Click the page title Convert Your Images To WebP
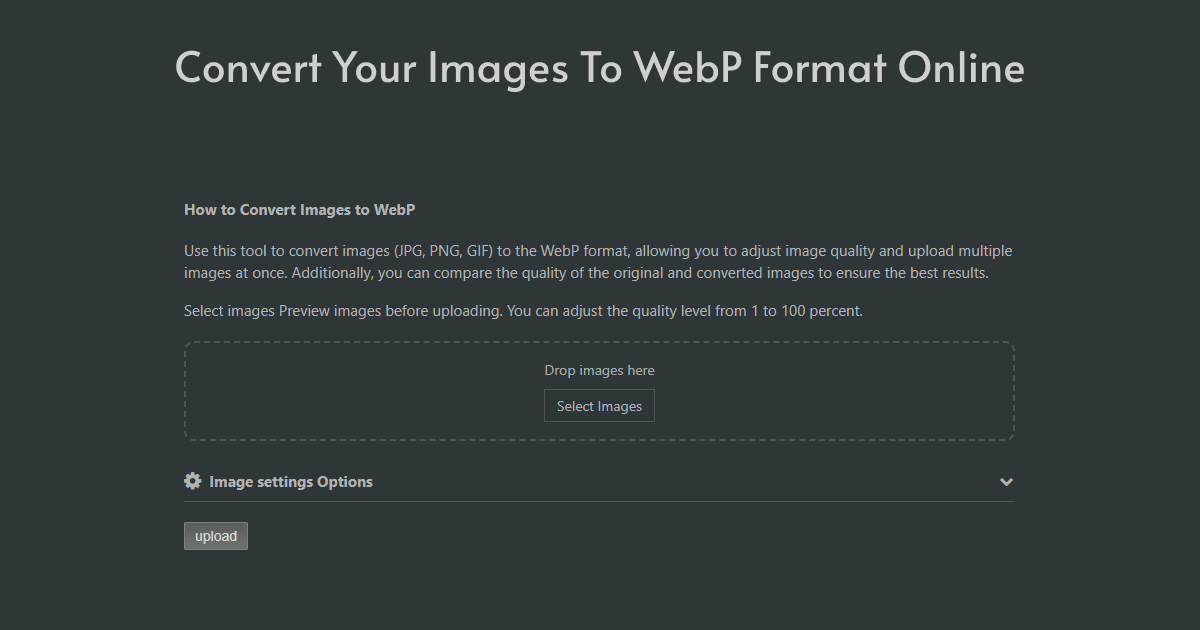 600,68
